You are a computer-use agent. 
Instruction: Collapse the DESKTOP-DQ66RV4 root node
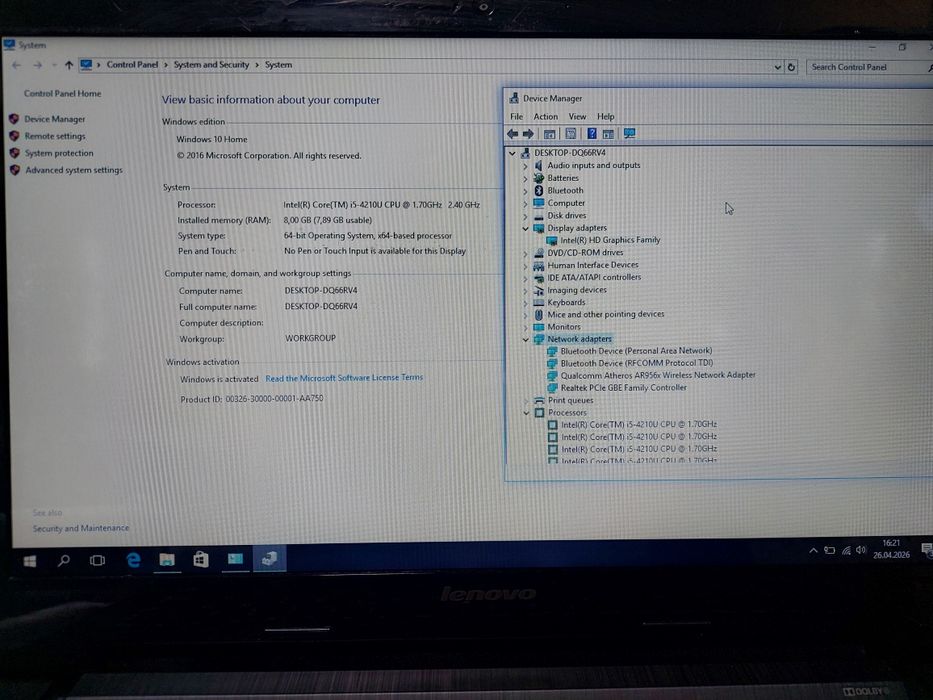(512, 153)
